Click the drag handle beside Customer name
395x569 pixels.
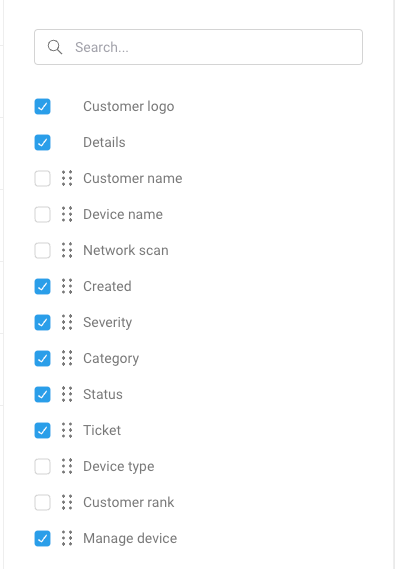pos(67,178)
